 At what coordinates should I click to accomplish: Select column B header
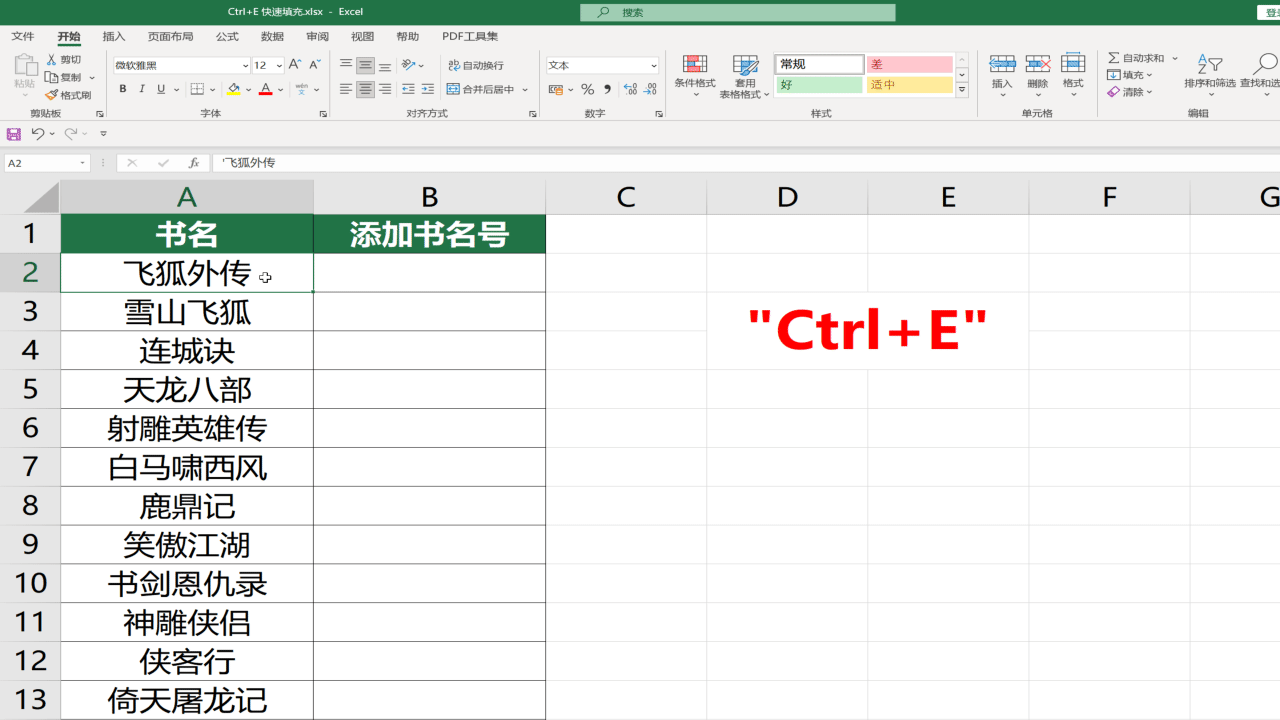[429, 197]
